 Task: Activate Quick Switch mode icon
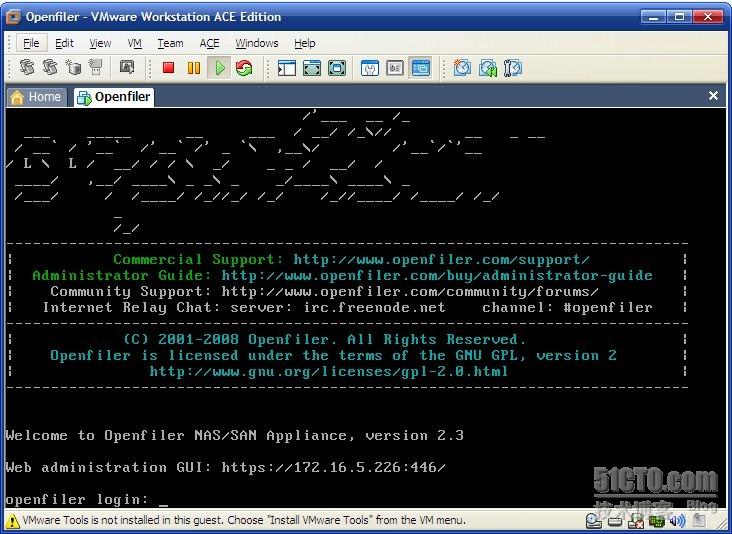[312, 68]
